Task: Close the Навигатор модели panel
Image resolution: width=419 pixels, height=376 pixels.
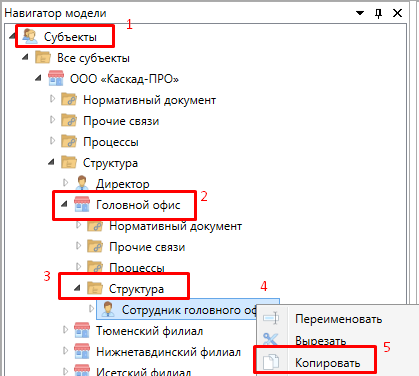Action: pyautogui.click(x=397, y=13)
